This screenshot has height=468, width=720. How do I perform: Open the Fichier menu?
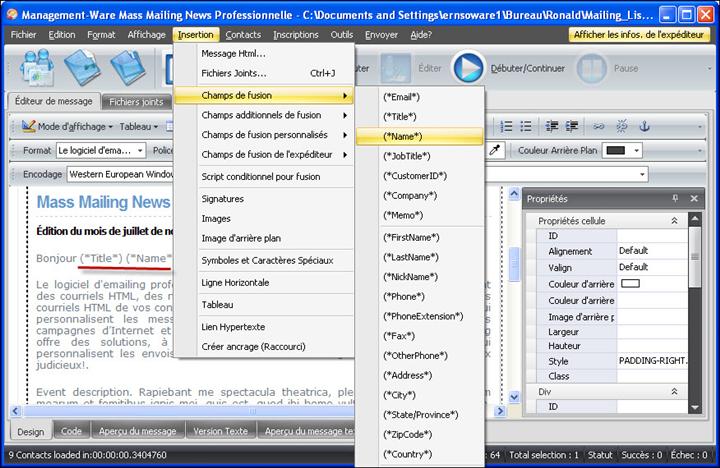23,34
